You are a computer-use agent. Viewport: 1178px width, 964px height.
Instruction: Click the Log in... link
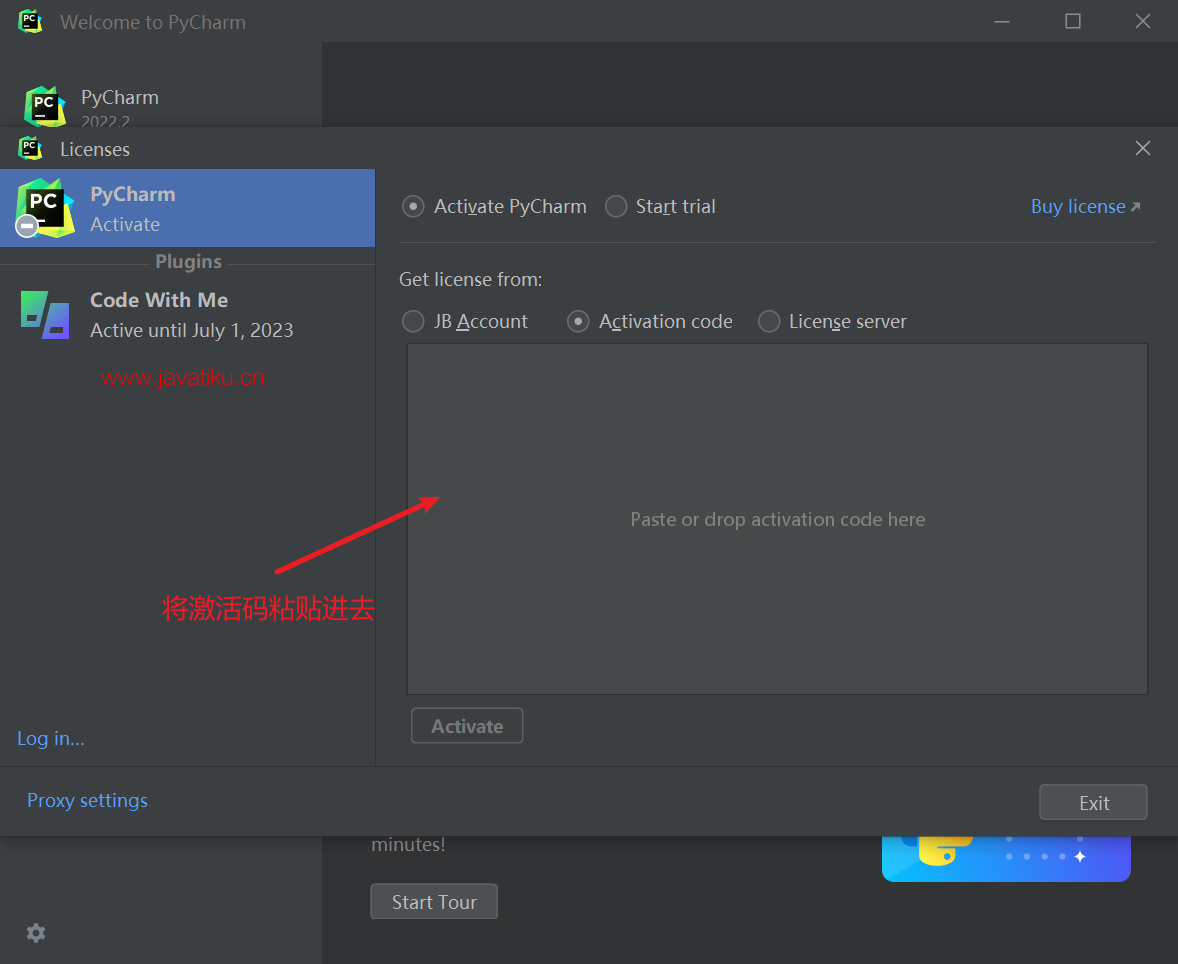[x=50, y=739]
